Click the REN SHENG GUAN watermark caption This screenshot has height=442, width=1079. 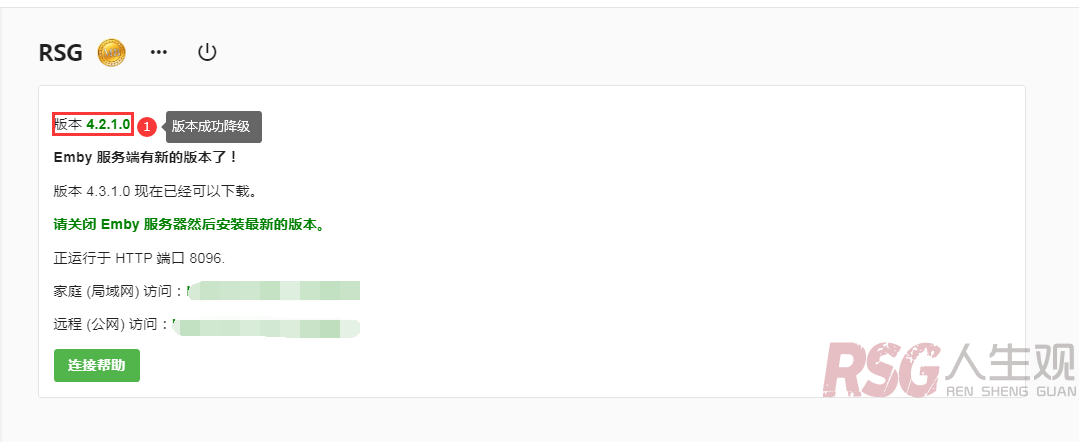1012,391
